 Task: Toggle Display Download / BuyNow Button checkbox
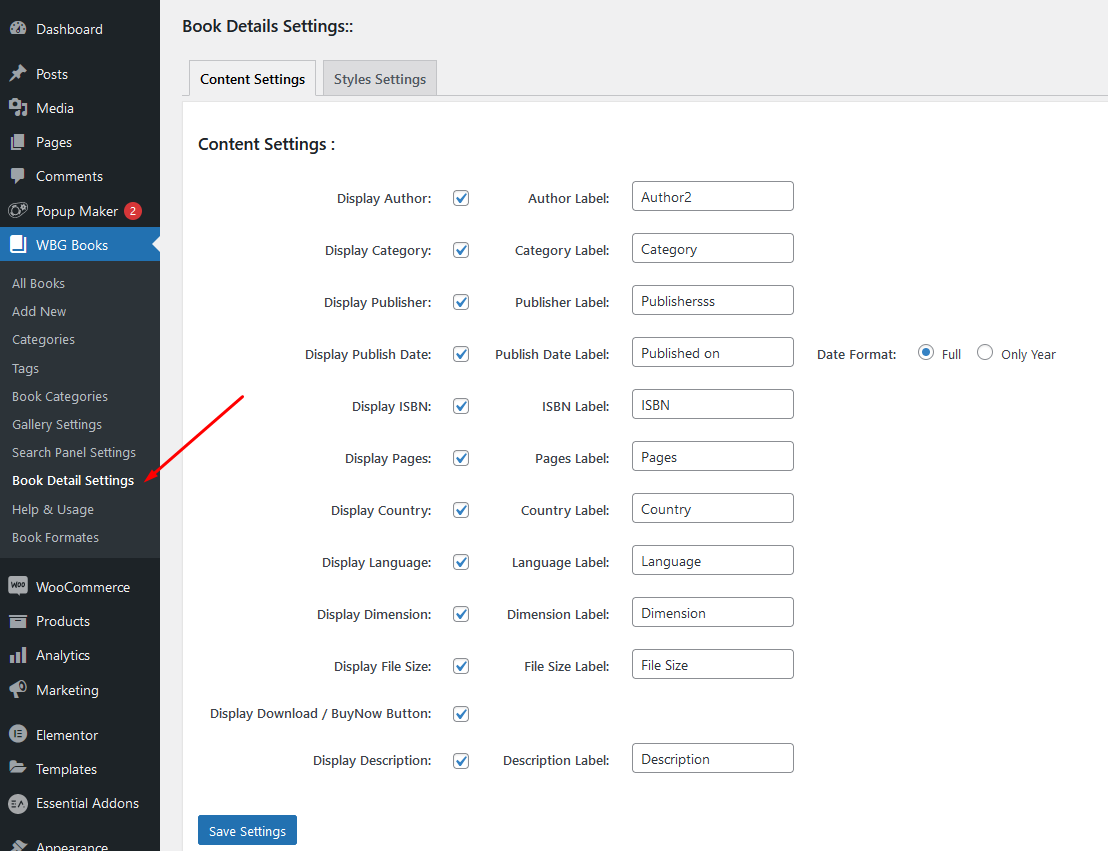461,713
